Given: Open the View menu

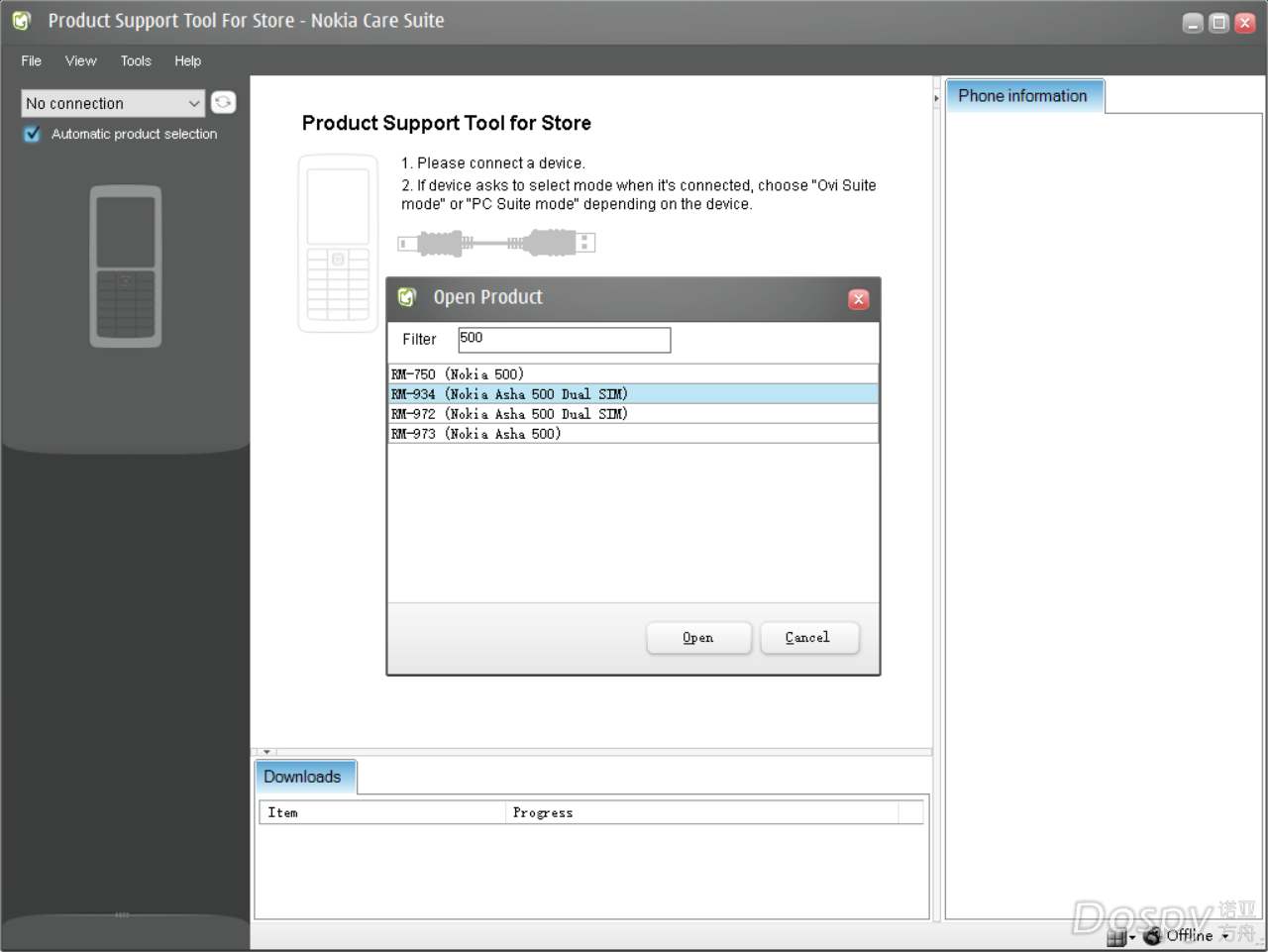Looking at the screenshot, I should (x=81, y=60).
